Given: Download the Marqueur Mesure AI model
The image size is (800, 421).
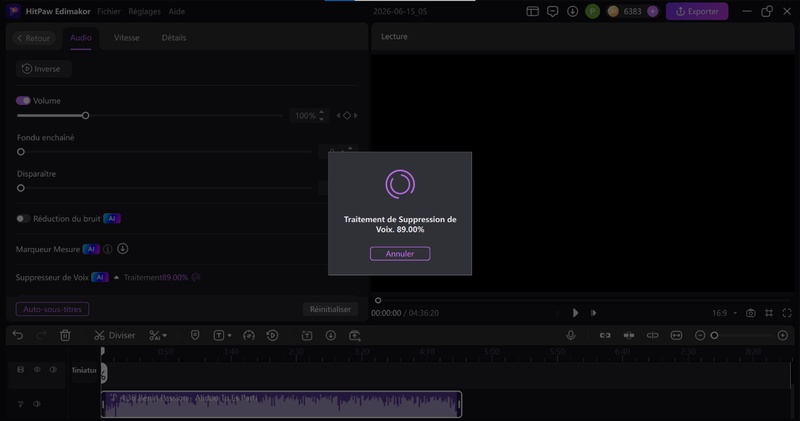Looking at the screenshot, I should [x=122, y=249].
